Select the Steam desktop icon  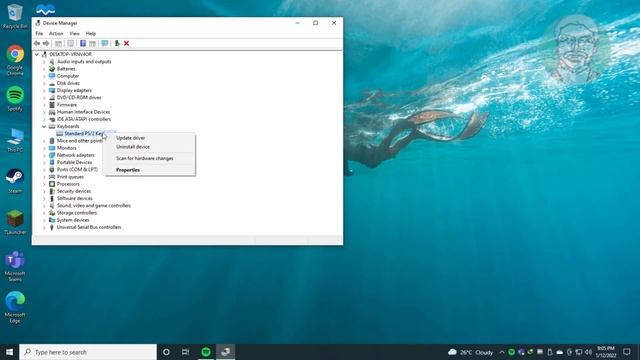tap(15, 181)
